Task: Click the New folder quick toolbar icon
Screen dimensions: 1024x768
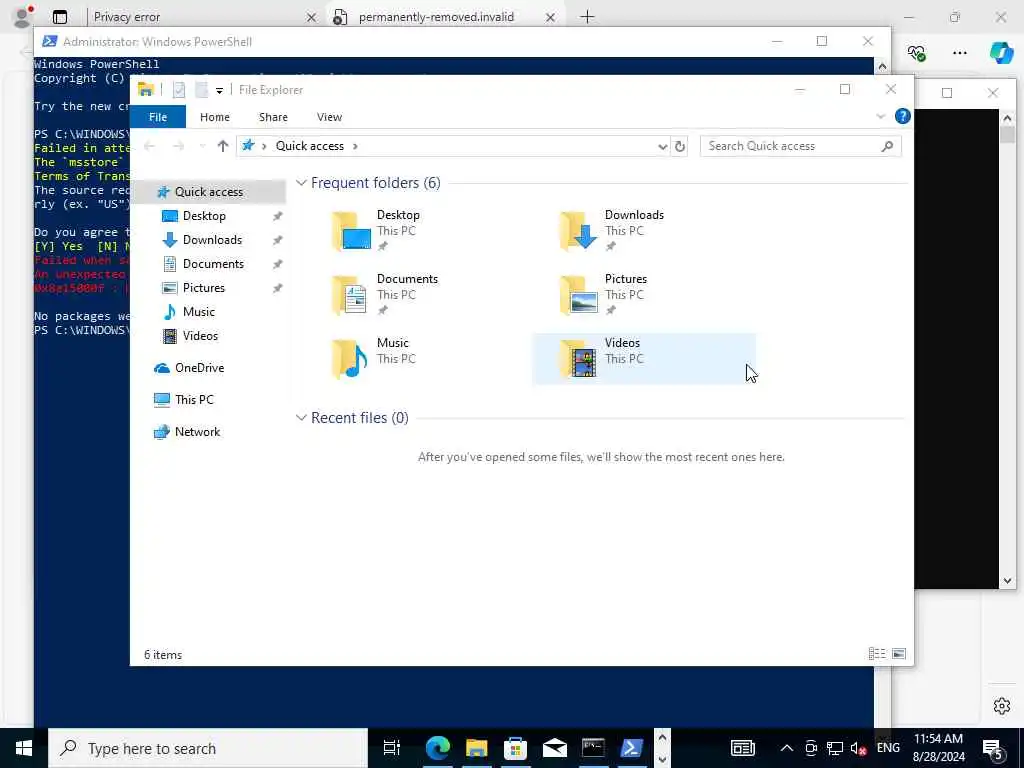Action: point(201,90)
